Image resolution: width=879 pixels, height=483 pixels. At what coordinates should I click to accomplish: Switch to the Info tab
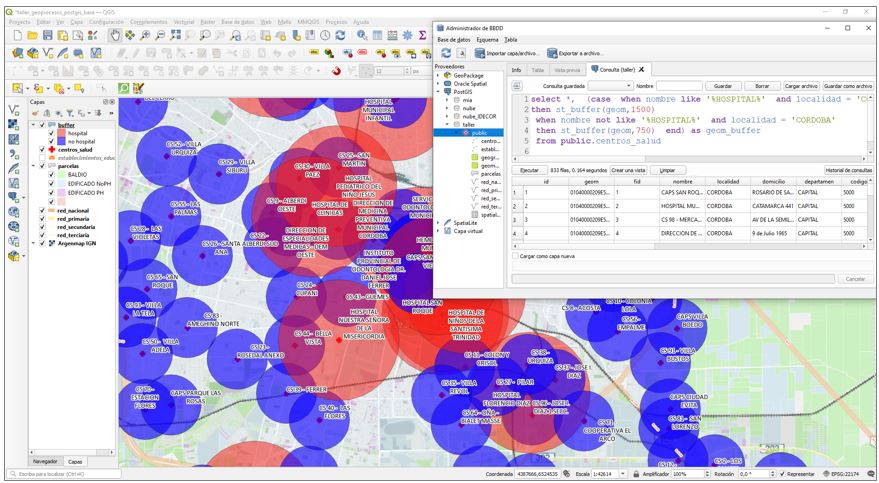point(516,70)
